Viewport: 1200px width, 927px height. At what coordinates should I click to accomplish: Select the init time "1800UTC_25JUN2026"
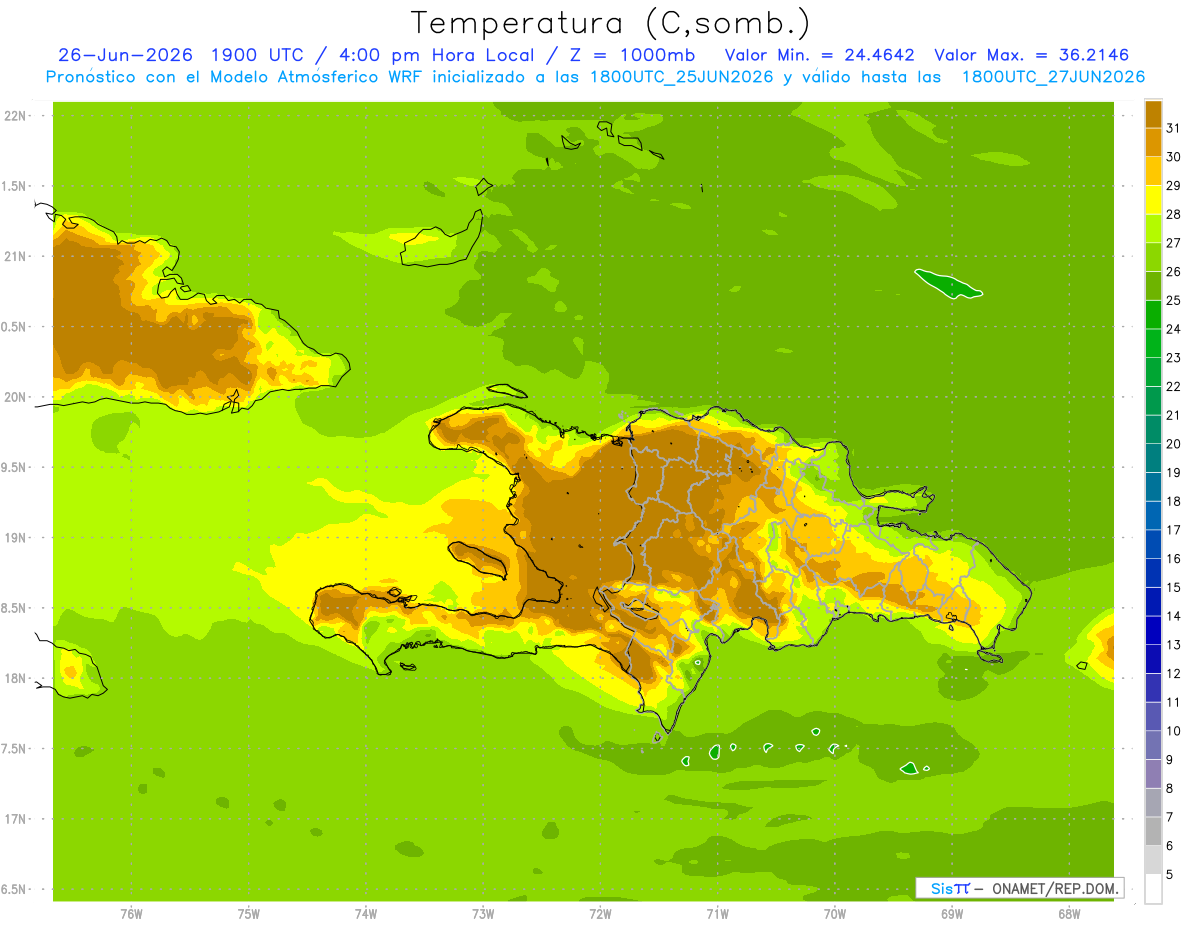pos(680,77)
